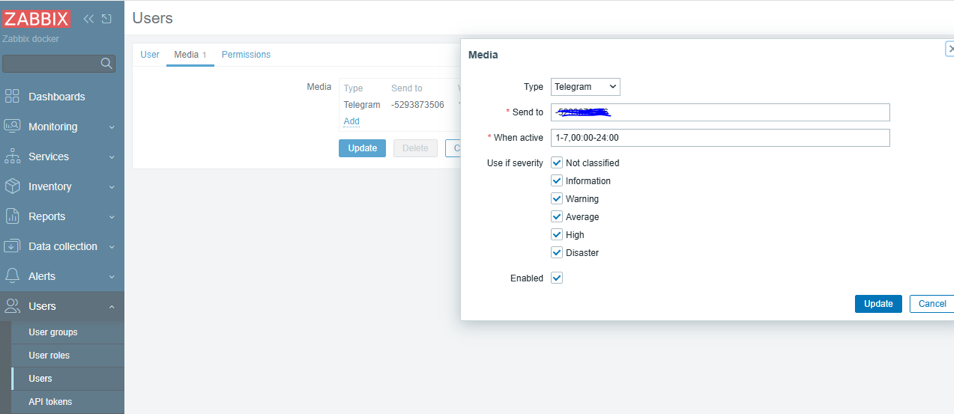This screenshot has height=414, width=954.
Task: Toggle the Disaster severity checkbox
Action: 557,253
